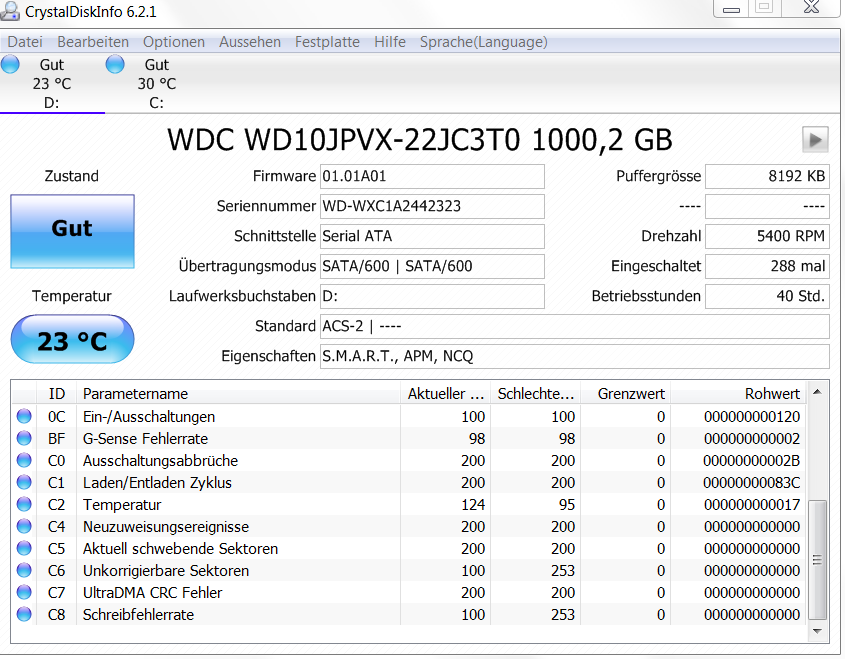The width and height of the screenshot is (845, 659).
Task: Click scrollbar down arrow in SMART table
Action: click(817, 631)
